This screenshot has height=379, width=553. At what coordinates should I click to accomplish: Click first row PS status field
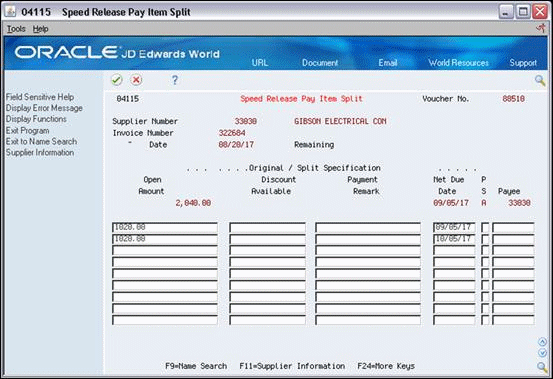pos(485,227)
